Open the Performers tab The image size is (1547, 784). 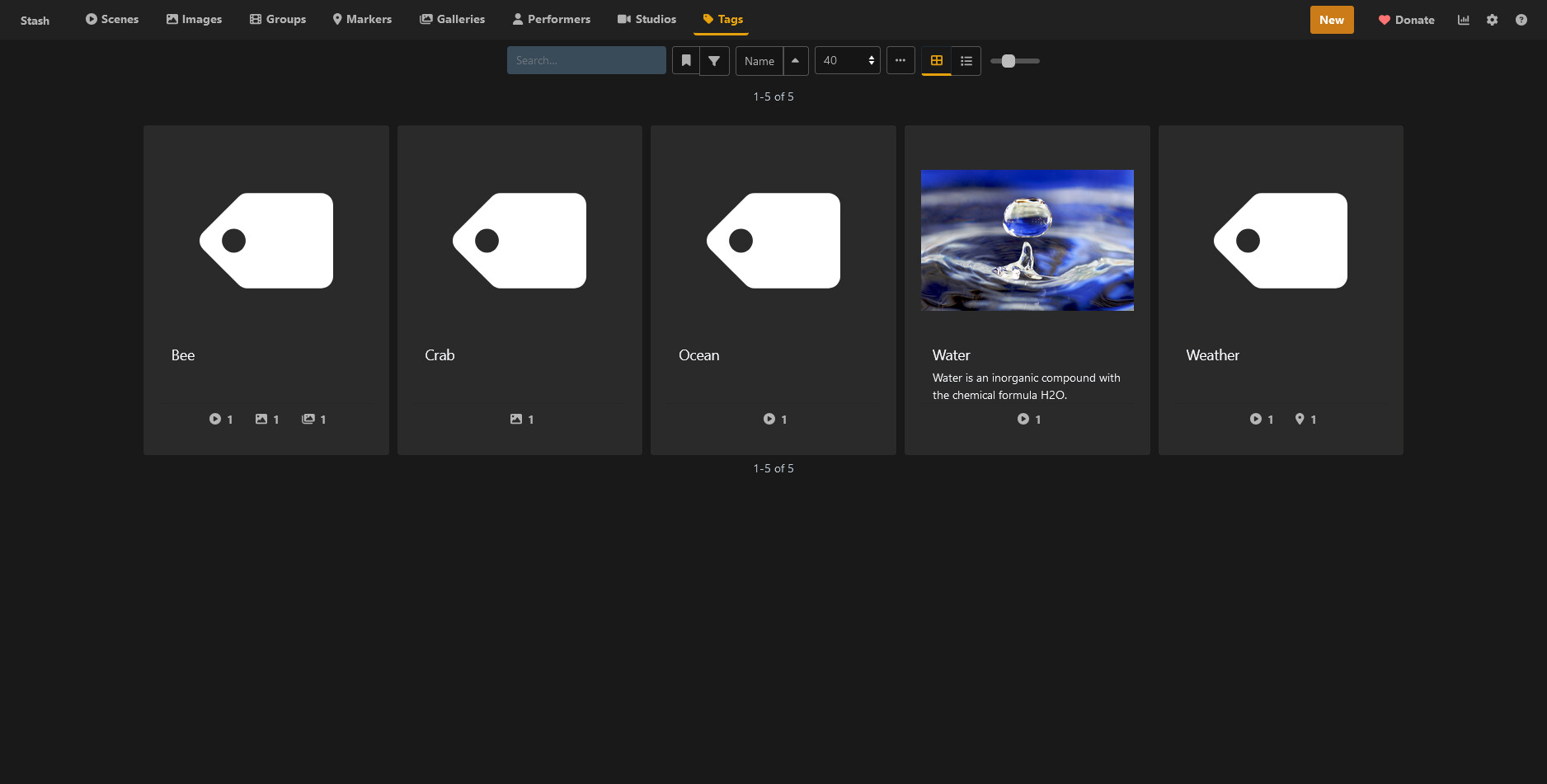[552, 19]
